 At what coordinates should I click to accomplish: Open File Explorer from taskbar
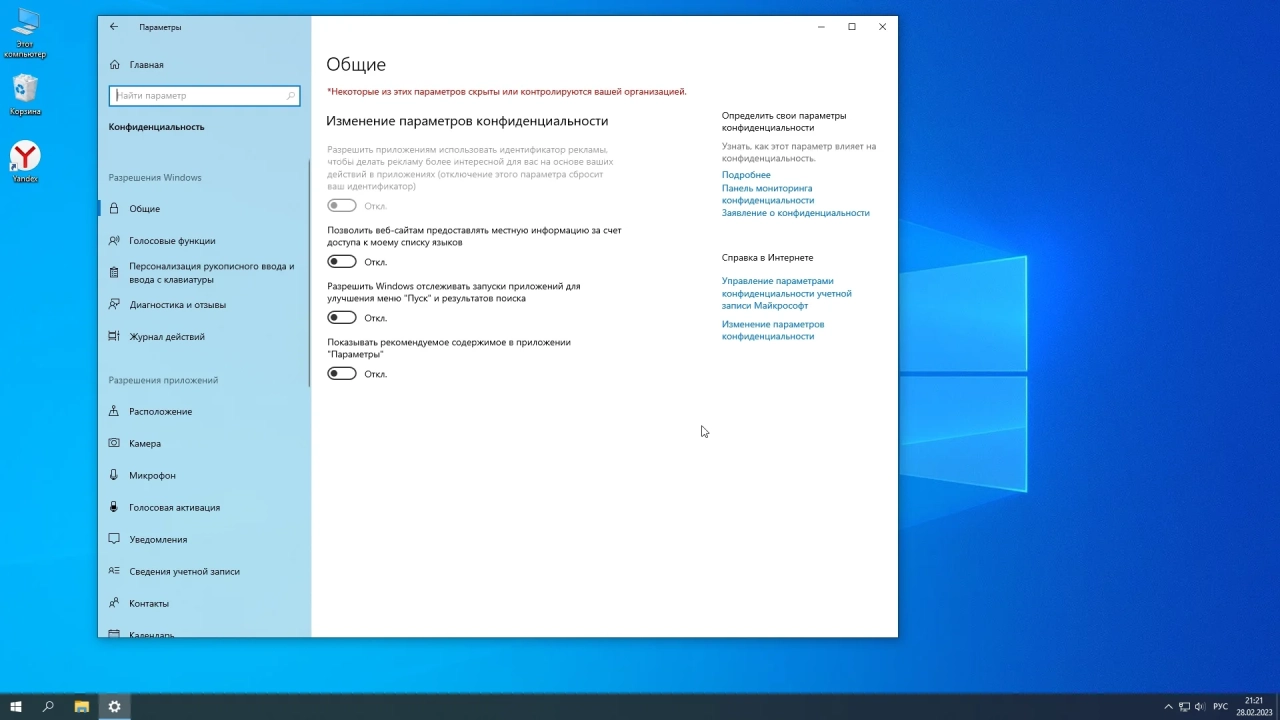click(82, 707)
